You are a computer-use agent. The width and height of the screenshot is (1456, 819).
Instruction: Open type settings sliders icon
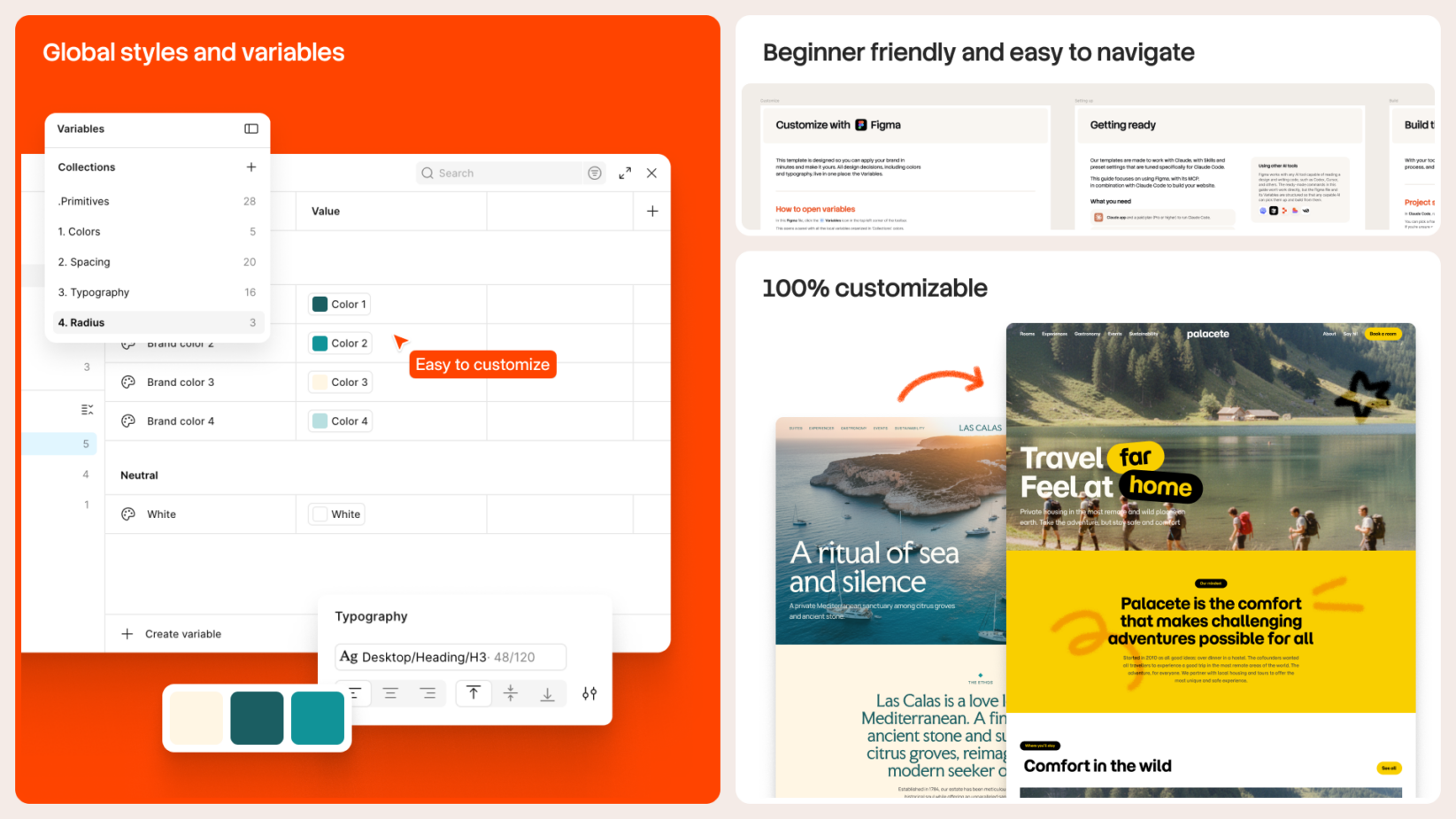(589, 693)
